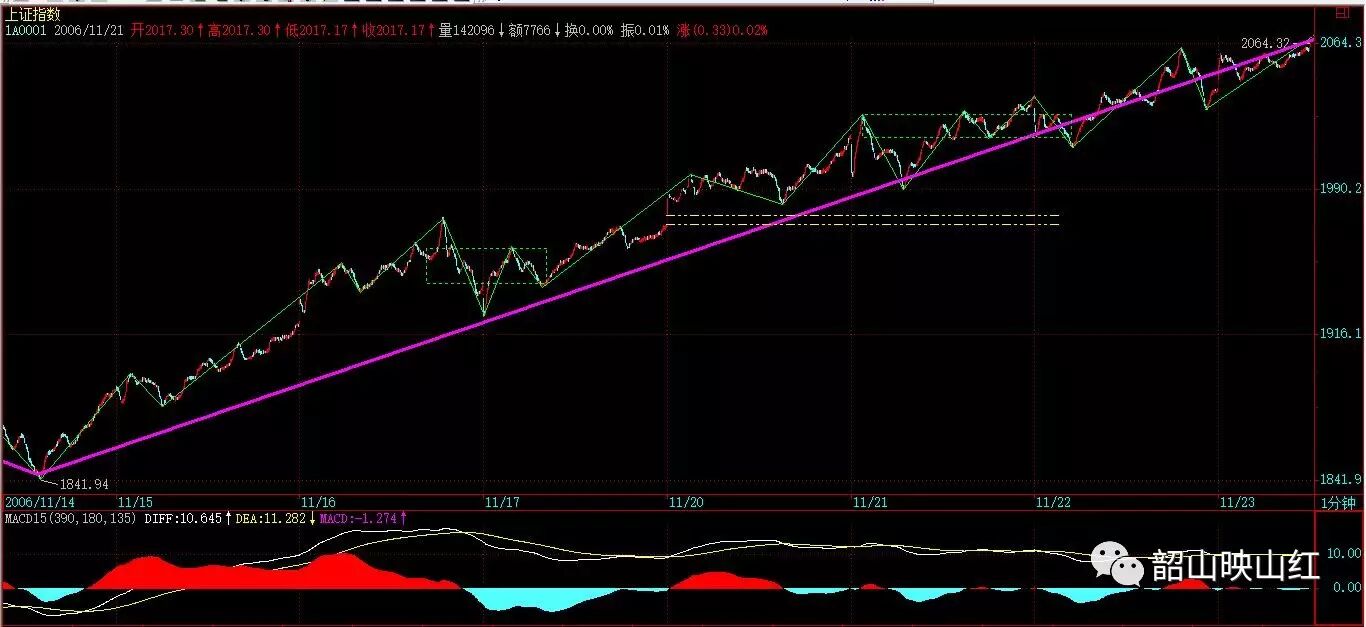Click the 11/22 date on the time axis
This screenshot has height=627, width=1366.
pos(1054,502)
